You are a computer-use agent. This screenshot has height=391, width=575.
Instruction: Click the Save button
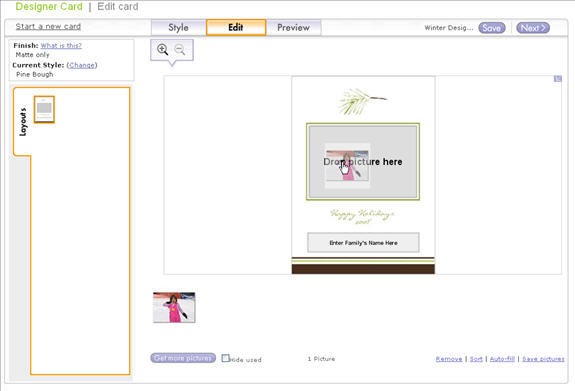[x=492, y=28]
